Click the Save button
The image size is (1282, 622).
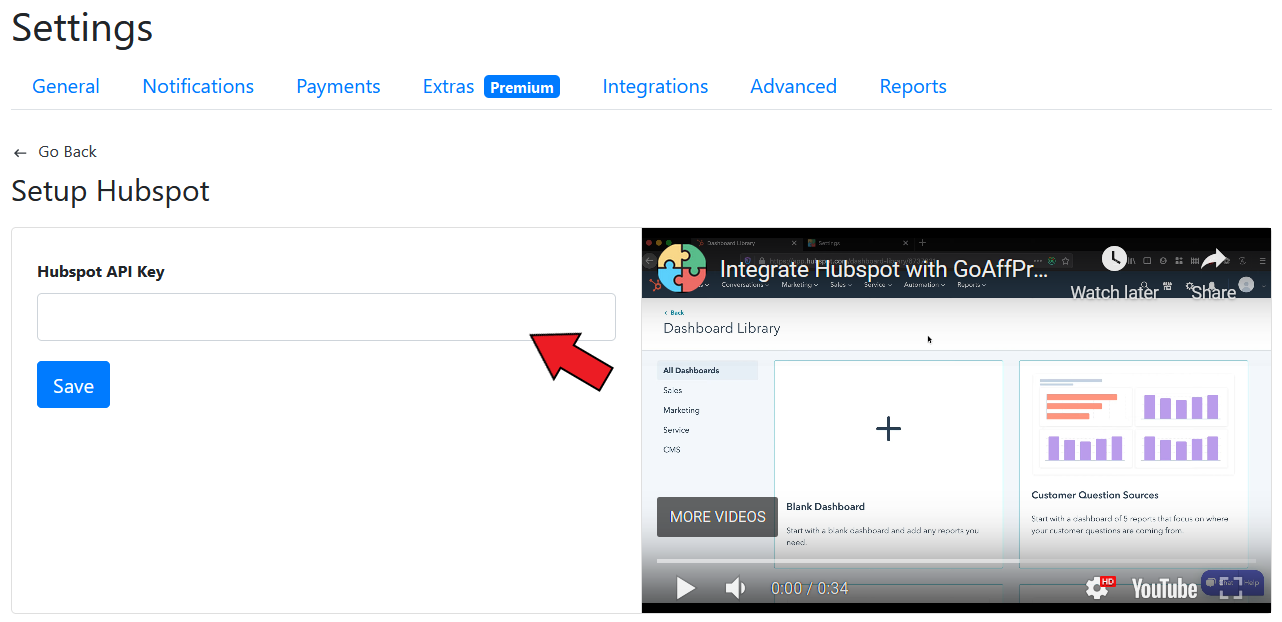pyautogui.click(x=73, y=385)
